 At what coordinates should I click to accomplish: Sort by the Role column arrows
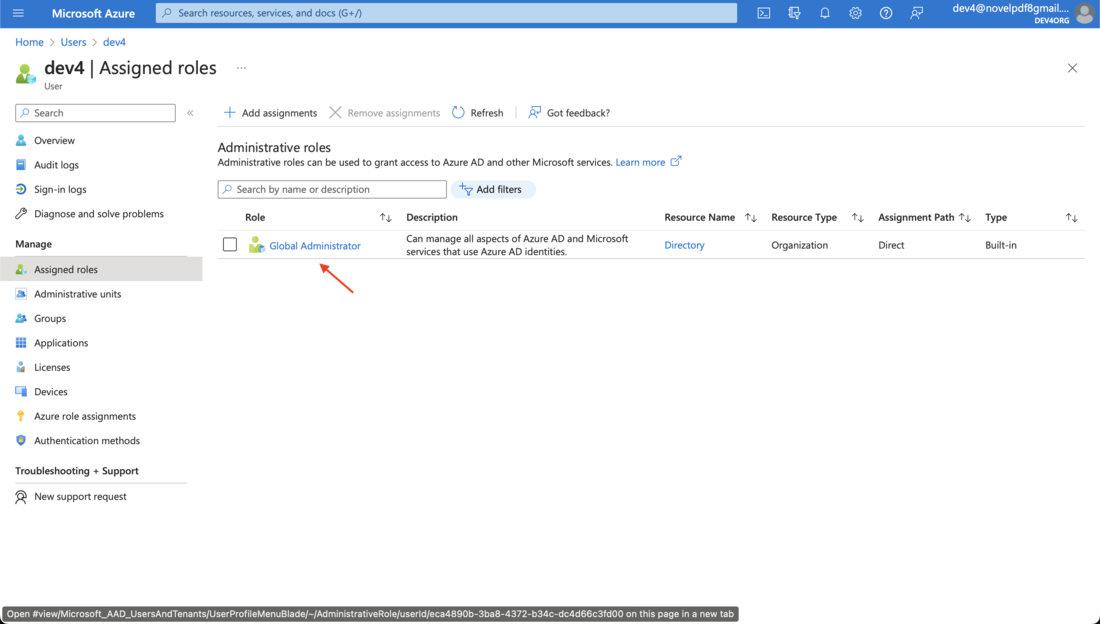pos(385,218)
